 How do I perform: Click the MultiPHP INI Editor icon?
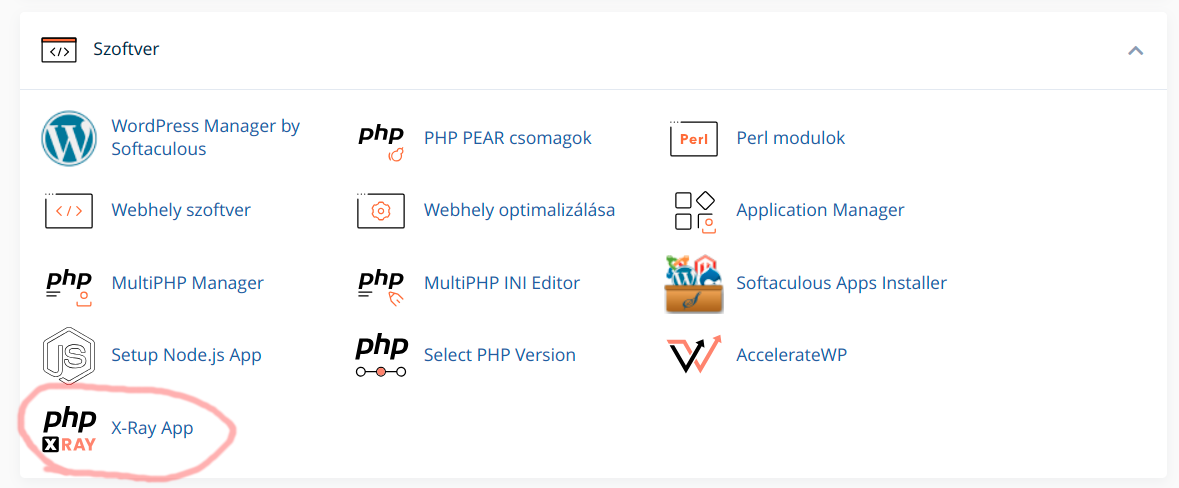point(380,287)
